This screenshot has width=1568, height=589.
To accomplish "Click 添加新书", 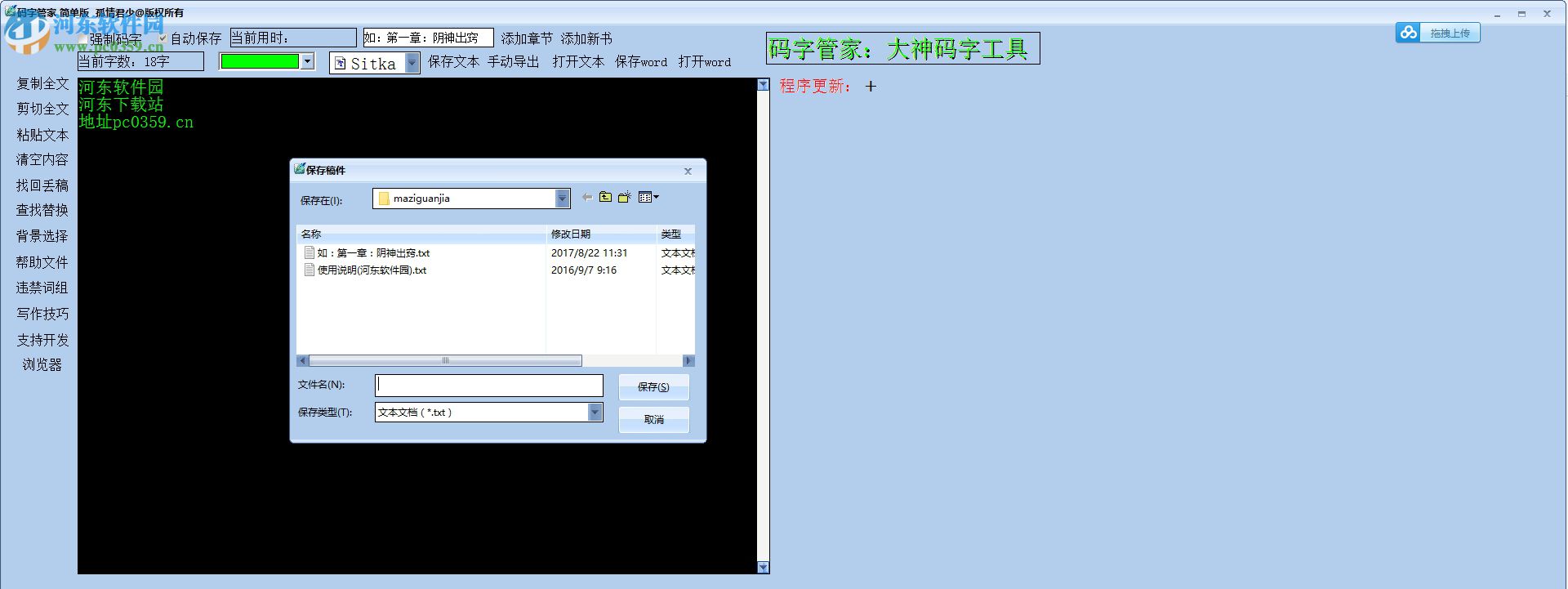I will tap(586, 38).
